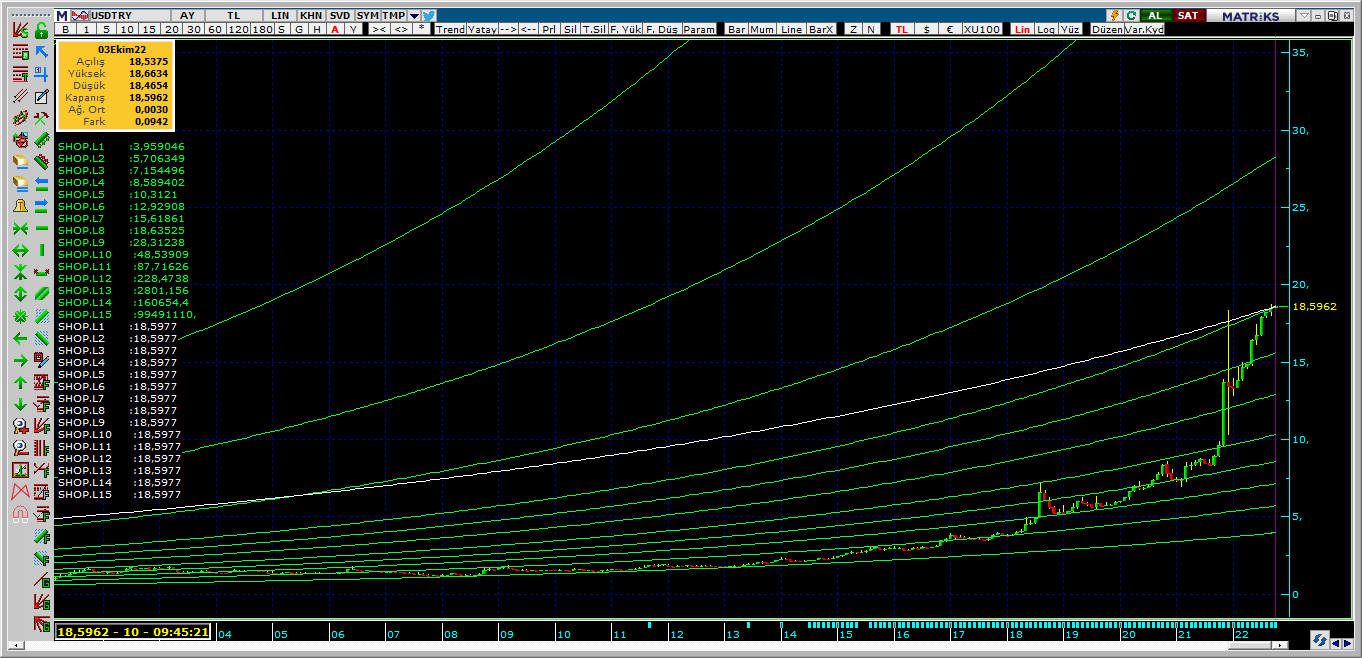Open the dark down-arrow menu beside TMP
Screen dimensions: 1362x658
(415, 16)
